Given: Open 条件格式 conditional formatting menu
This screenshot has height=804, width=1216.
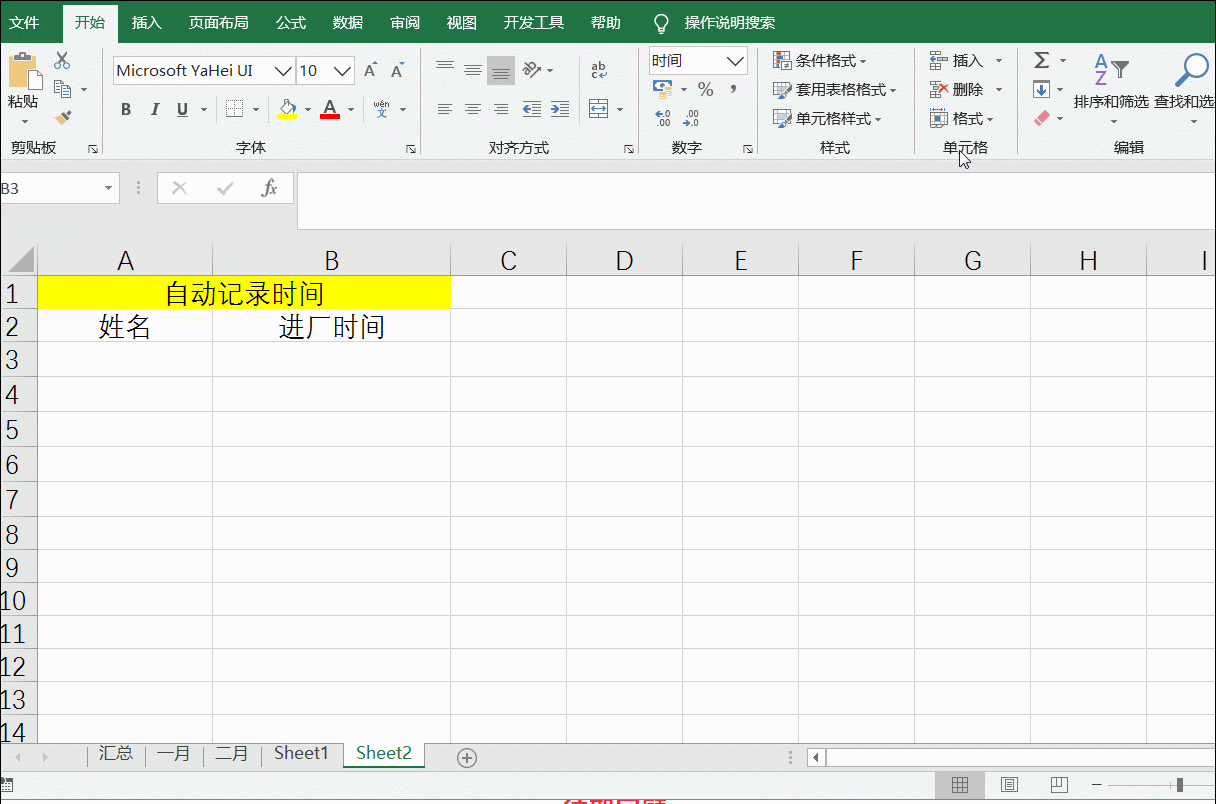Looking at the screenshot, I should [820, 61].
